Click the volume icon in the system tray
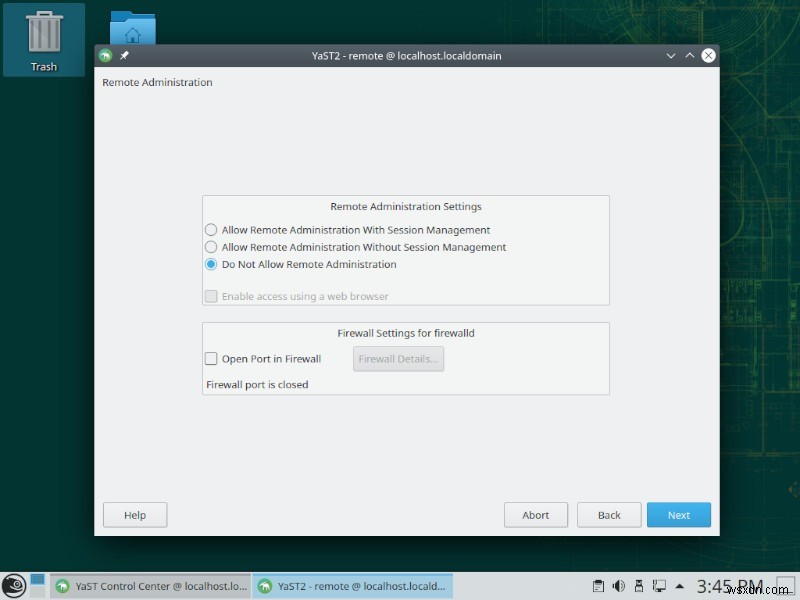 tap(618, 585)
